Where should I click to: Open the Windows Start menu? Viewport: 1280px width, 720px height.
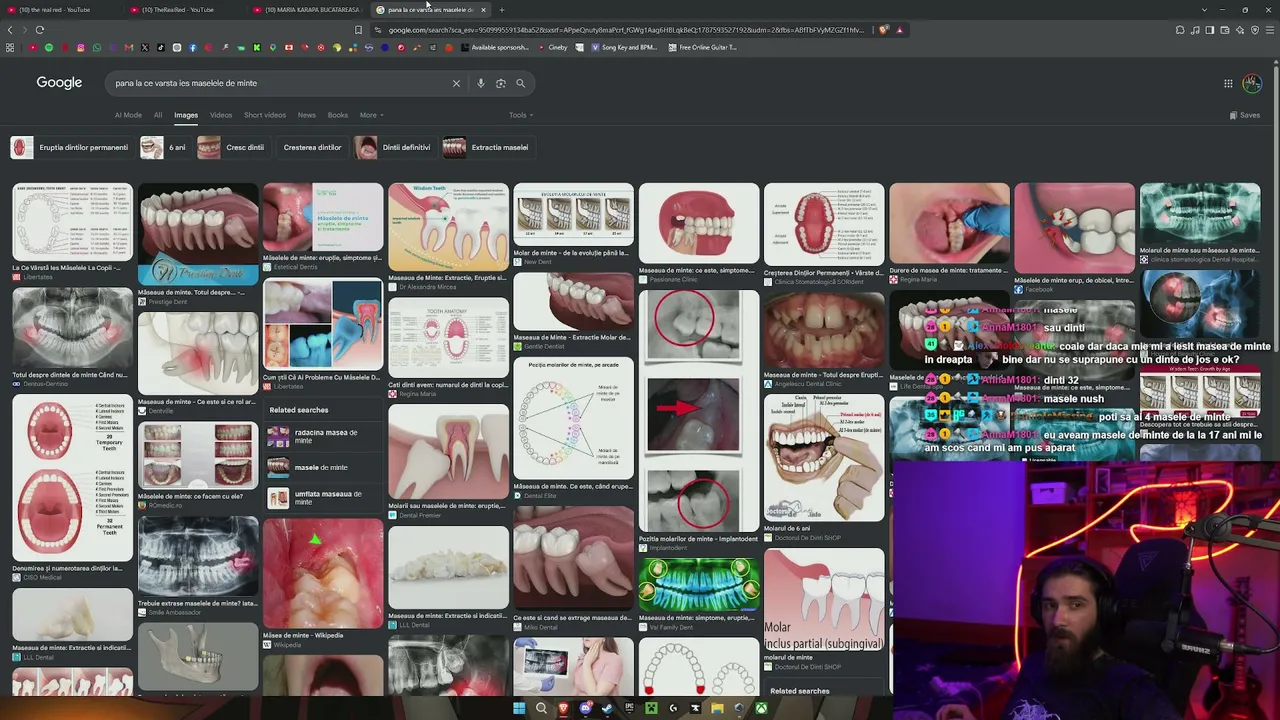(x=519, y=709)
